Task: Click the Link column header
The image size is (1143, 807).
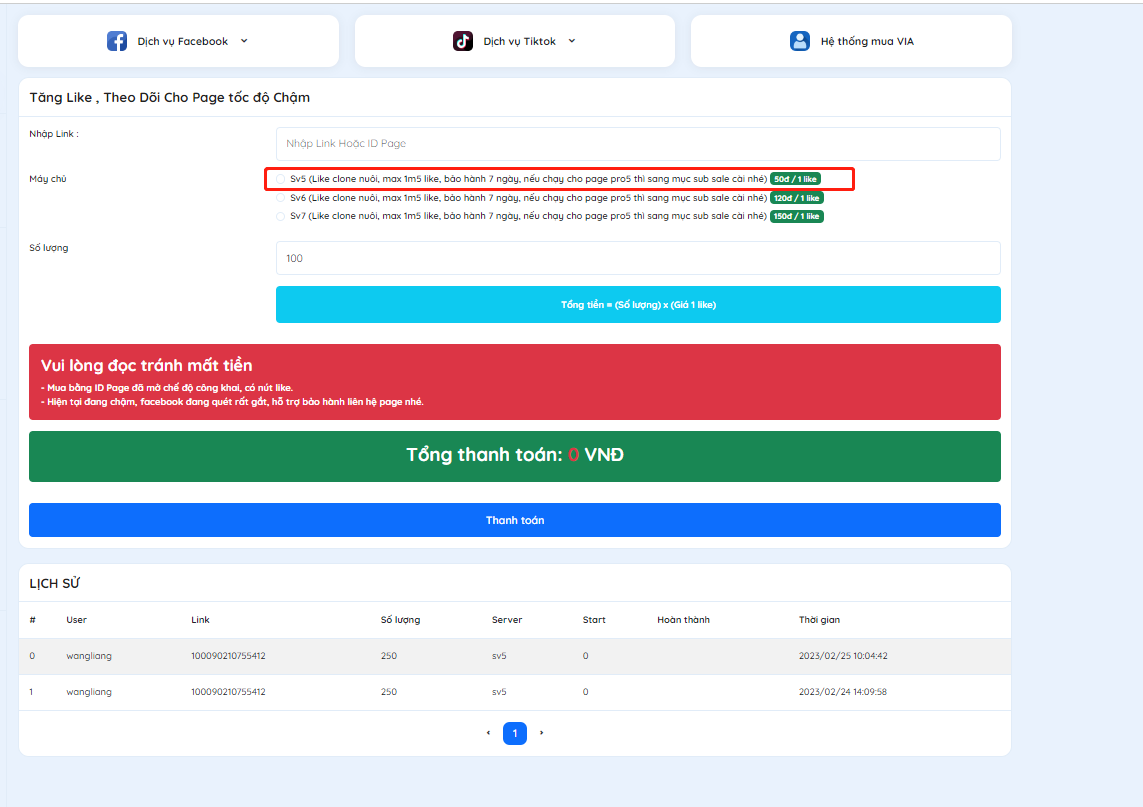Action: pos(200,620)
